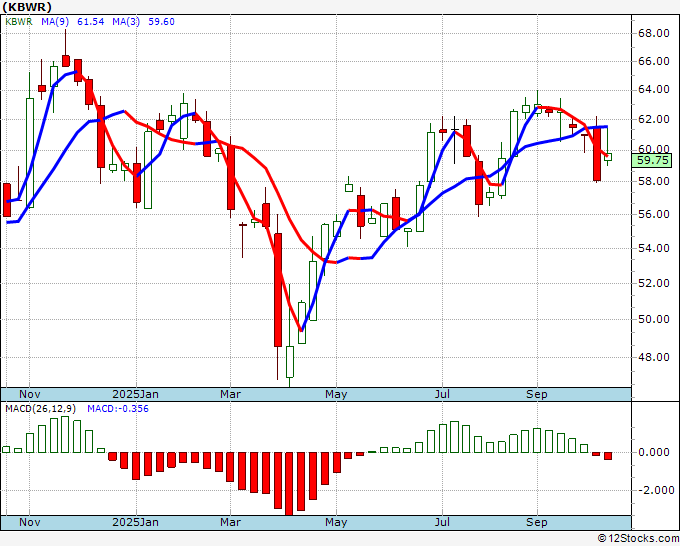Click the 61.54 moving average value

(x=91, y=22)
